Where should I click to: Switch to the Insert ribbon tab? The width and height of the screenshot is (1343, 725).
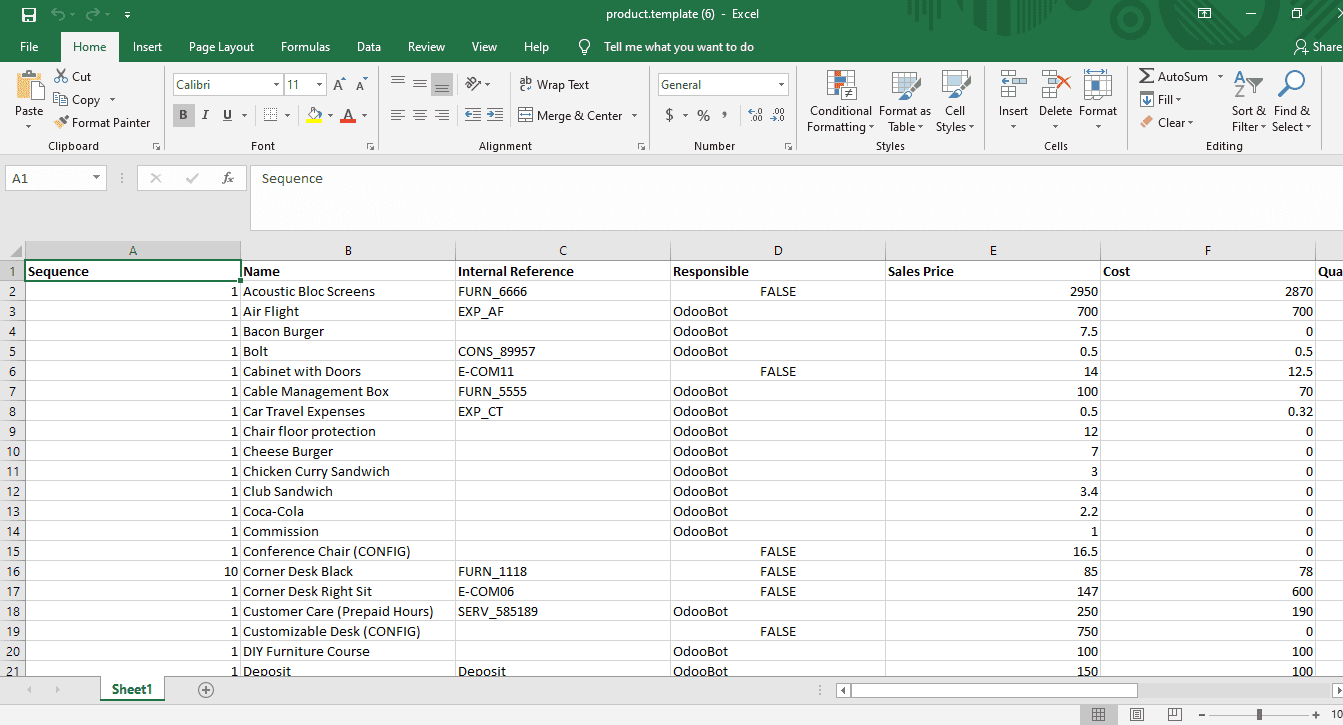pos(147,47)
